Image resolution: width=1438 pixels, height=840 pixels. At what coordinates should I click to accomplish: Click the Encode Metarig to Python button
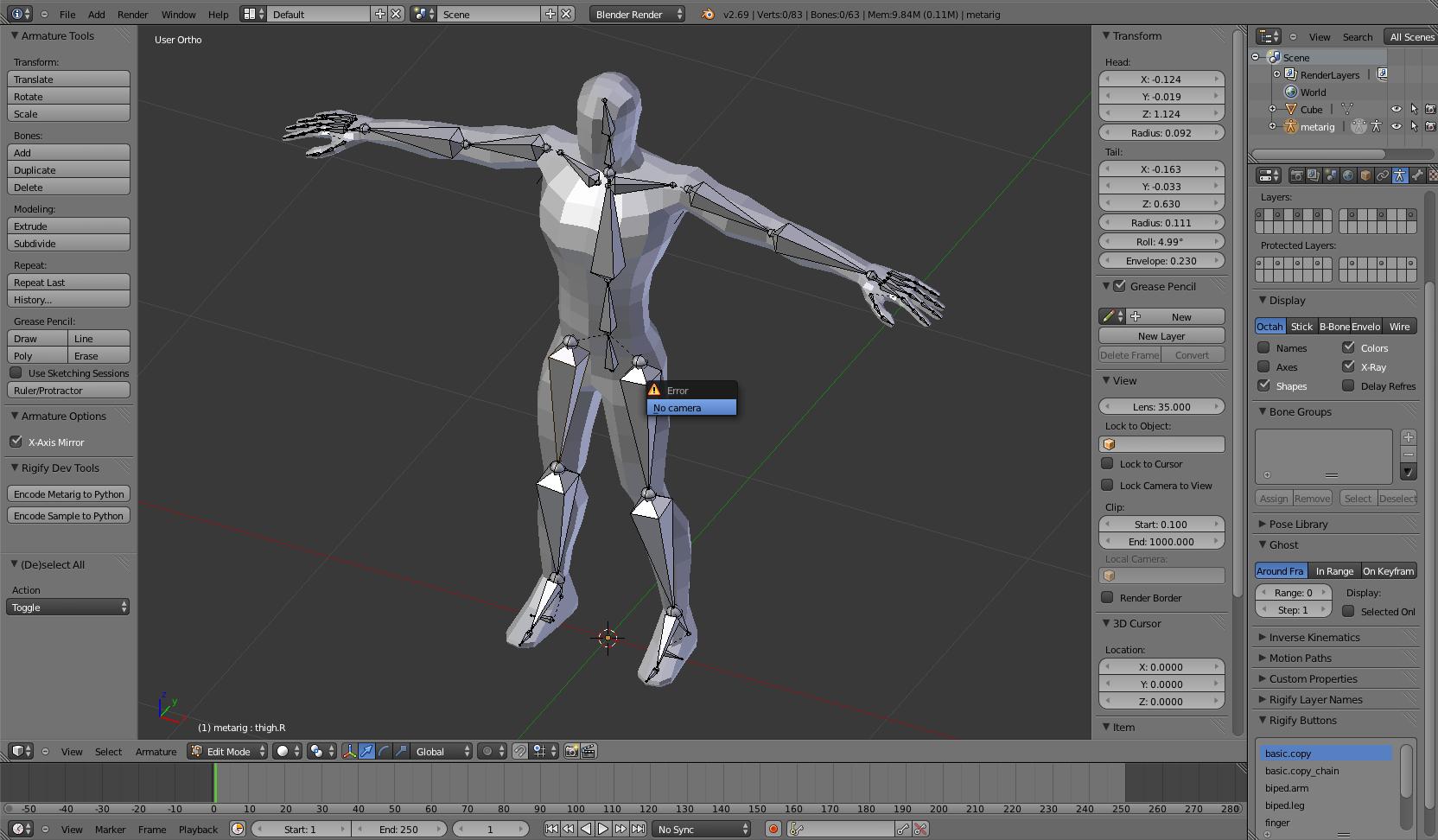(x=68, y=493)
